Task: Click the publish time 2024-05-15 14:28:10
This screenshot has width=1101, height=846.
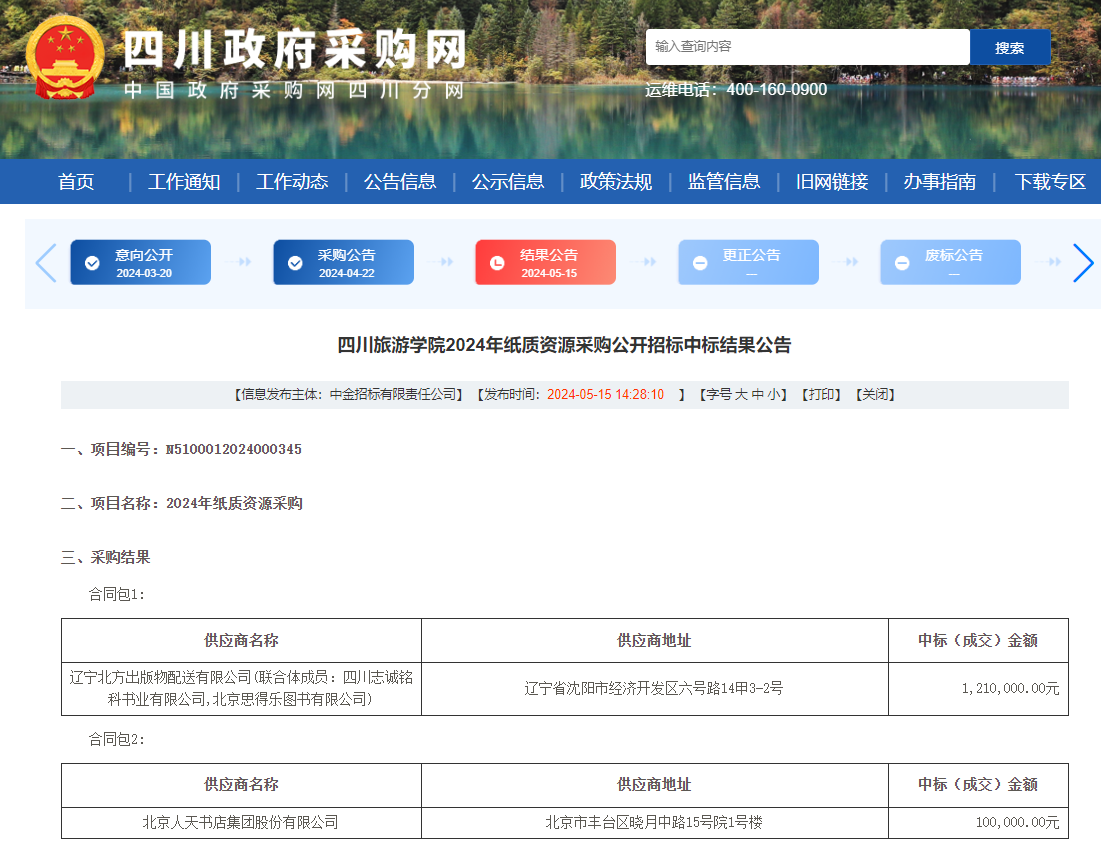Action: coord(605,395)
